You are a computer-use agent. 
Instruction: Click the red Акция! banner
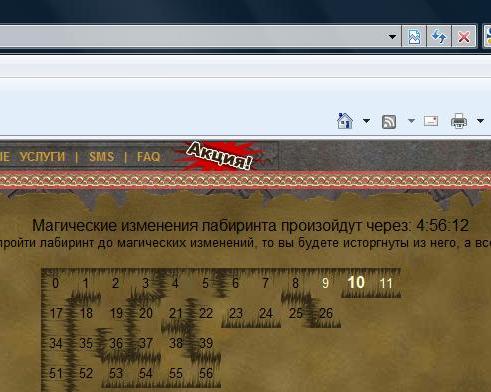219,156
